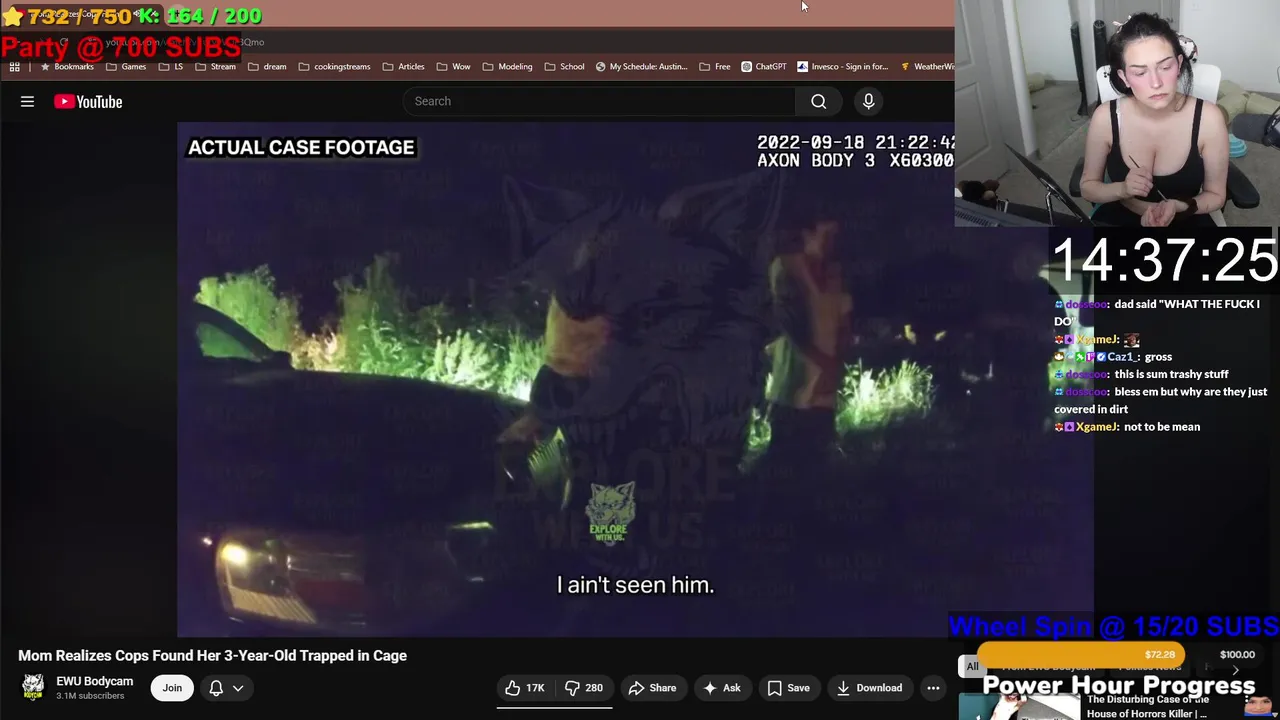Click the Share button
Viewport: 1280px width, 720px height.
(652, 688)
